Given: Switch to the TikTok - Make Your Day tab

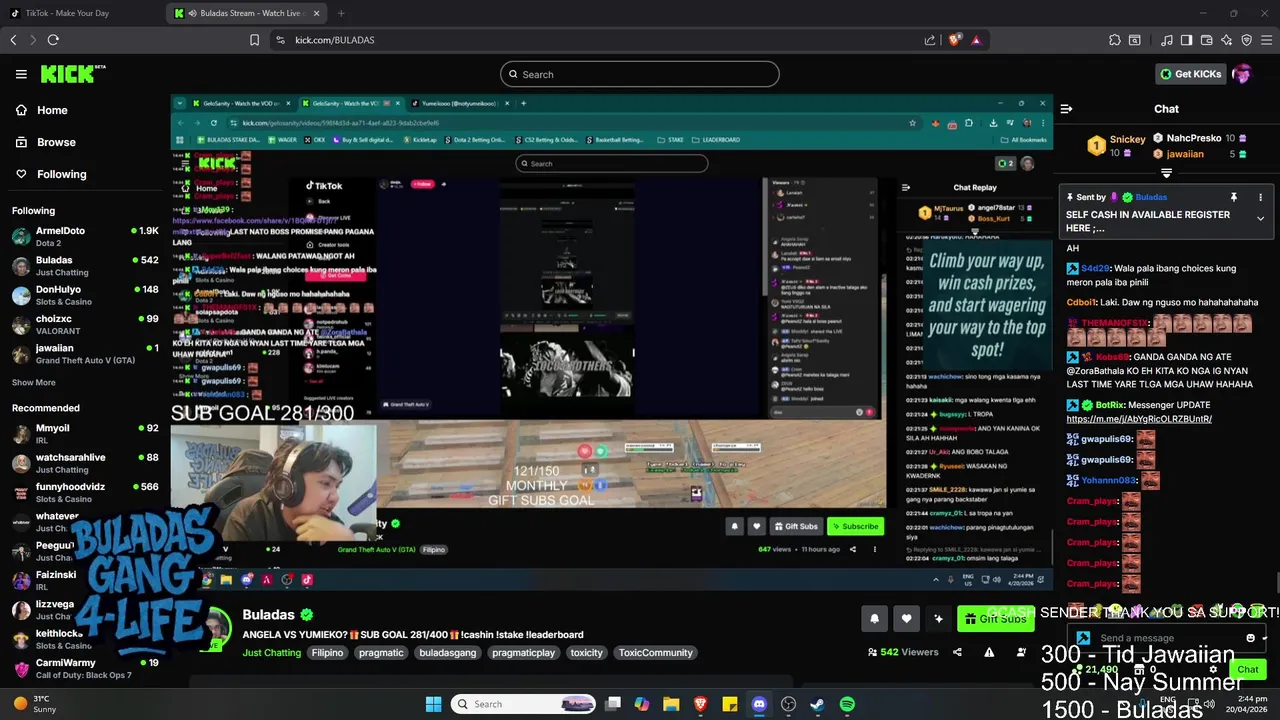Looking at the screenshot, I should 67,13.
